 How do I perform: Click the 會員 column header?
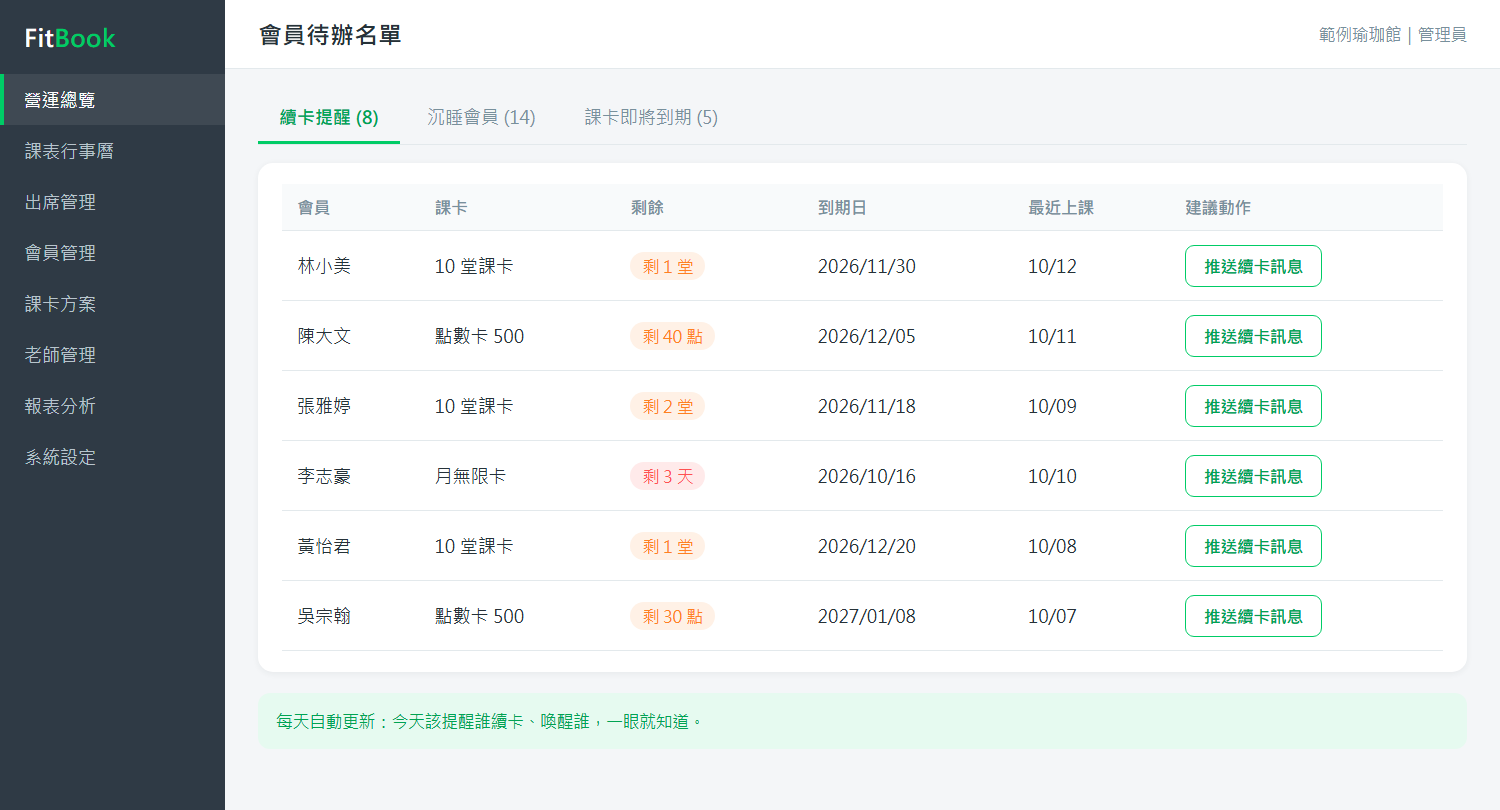(x=314, y=208)
